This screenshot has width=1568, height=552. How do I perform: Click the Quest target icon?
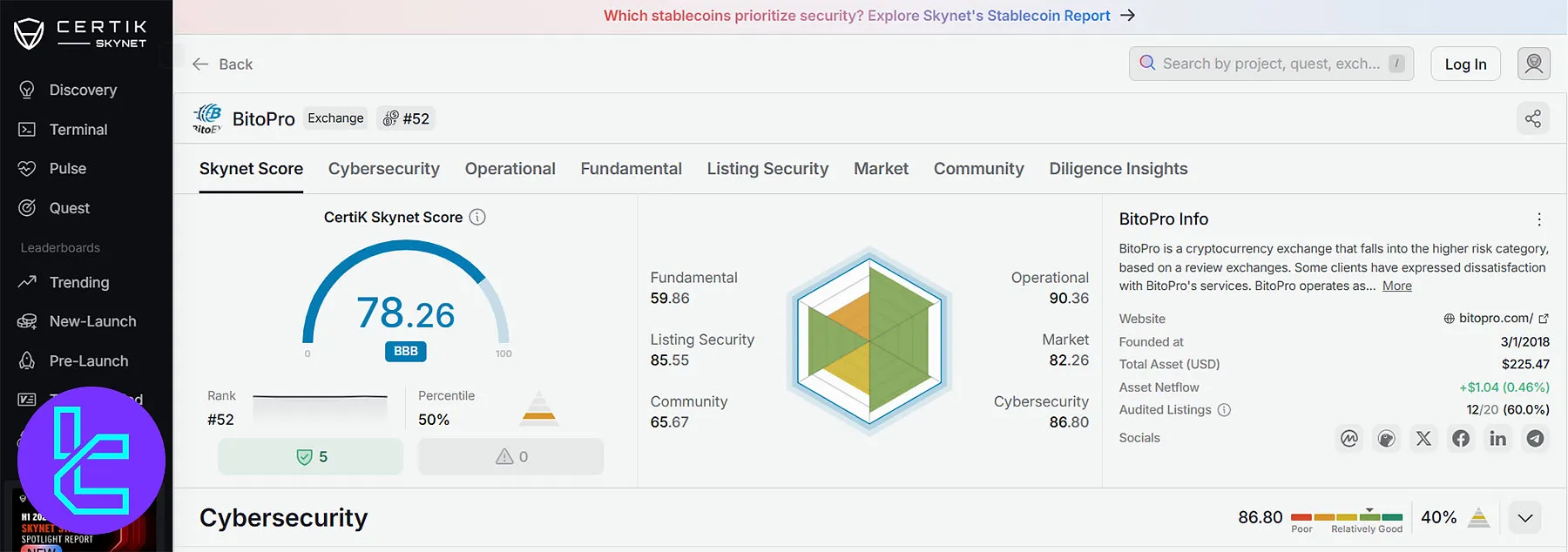tap(27, 208)
